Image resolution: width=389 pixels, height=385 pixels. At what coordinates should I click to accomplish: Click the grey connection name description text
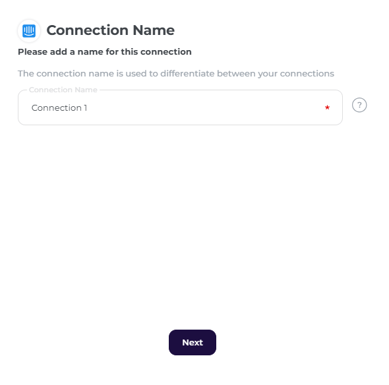point(176,74)
